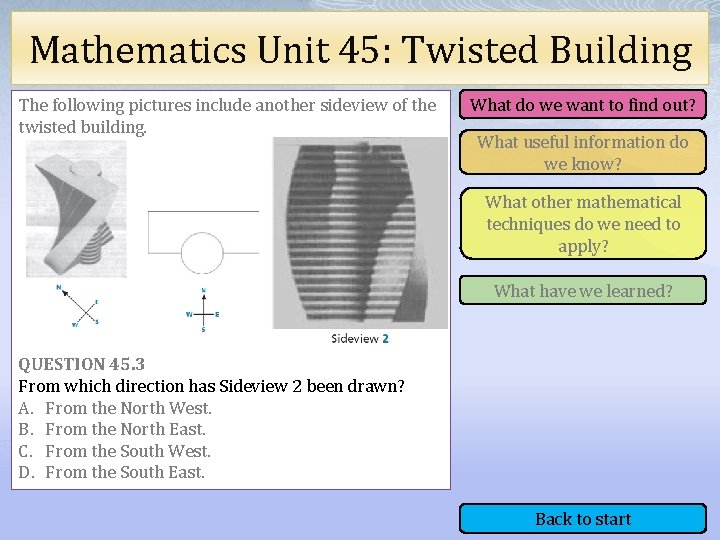Viewport: 720px width, 540px height.
Task: Click the question 'From which direction has Sideview 2 been drawn?'
Action: [211, 386]
